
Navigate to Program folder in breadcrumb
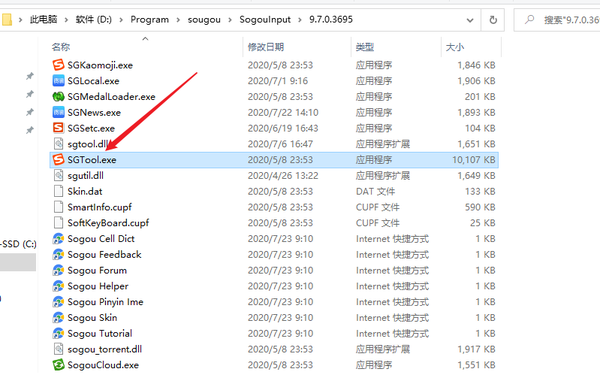[x=150, y=20]
